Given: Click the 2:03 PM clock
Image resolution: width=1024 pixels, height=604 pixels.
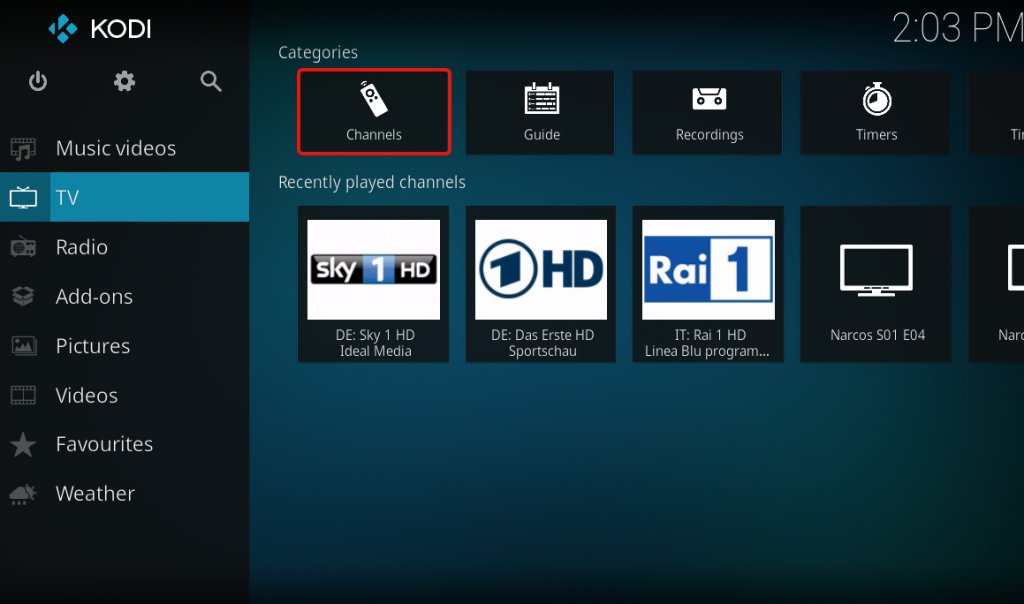Looking at the screenshot, I should click(957, 29).
